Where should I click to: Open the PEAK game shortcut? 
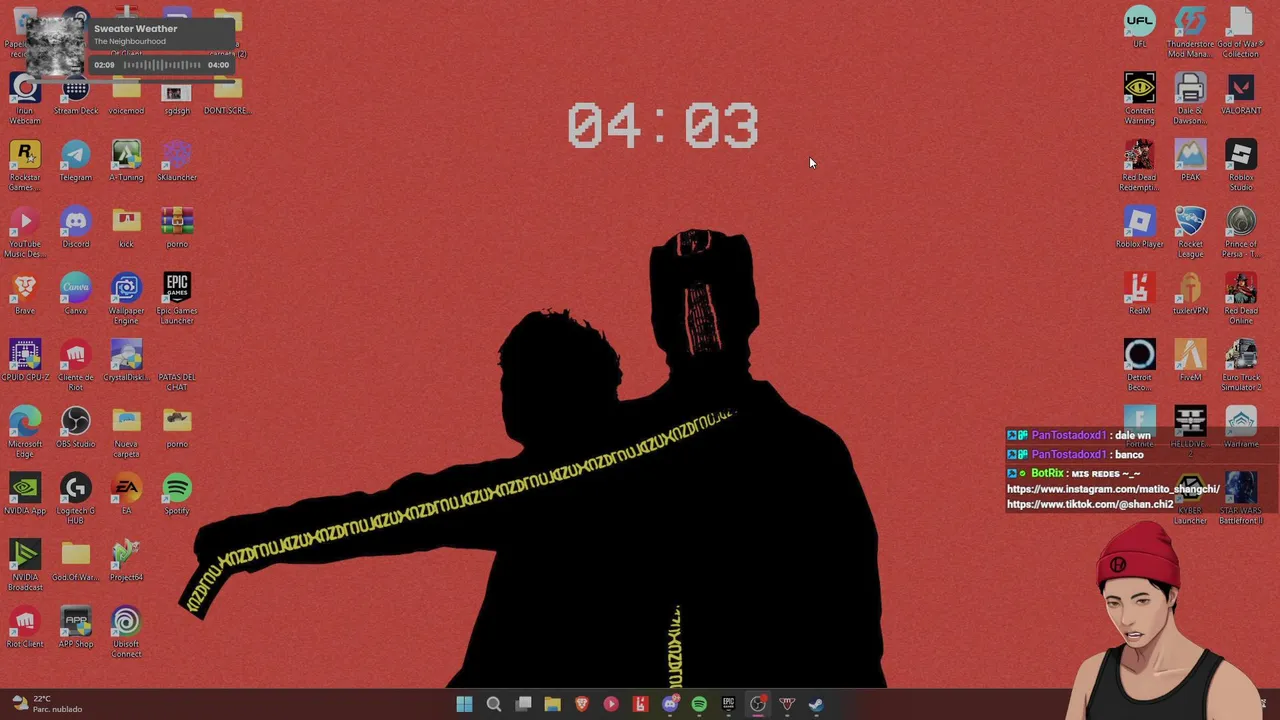click(1190, 161)
